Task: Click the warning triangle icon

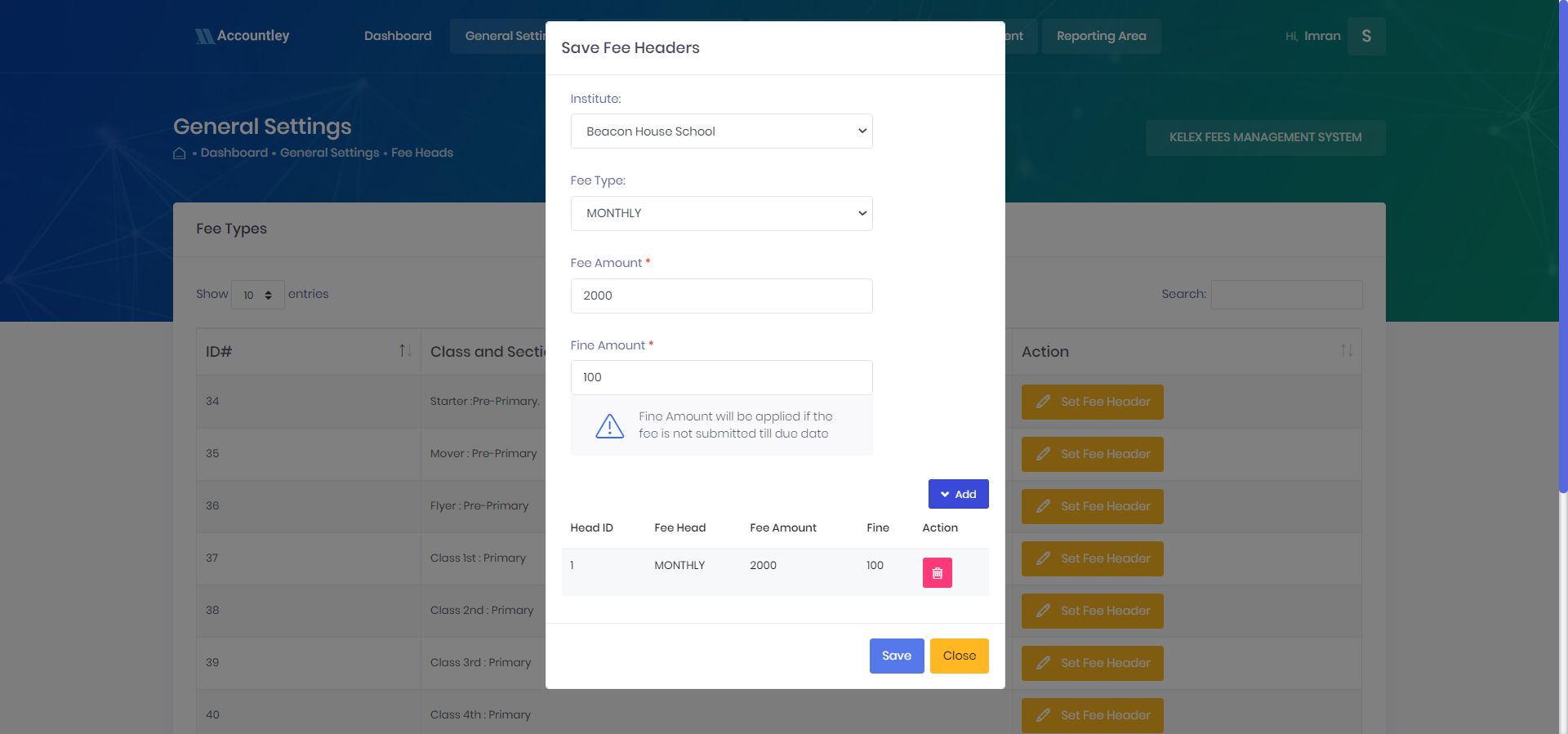Action: click(x=609, y=425)
